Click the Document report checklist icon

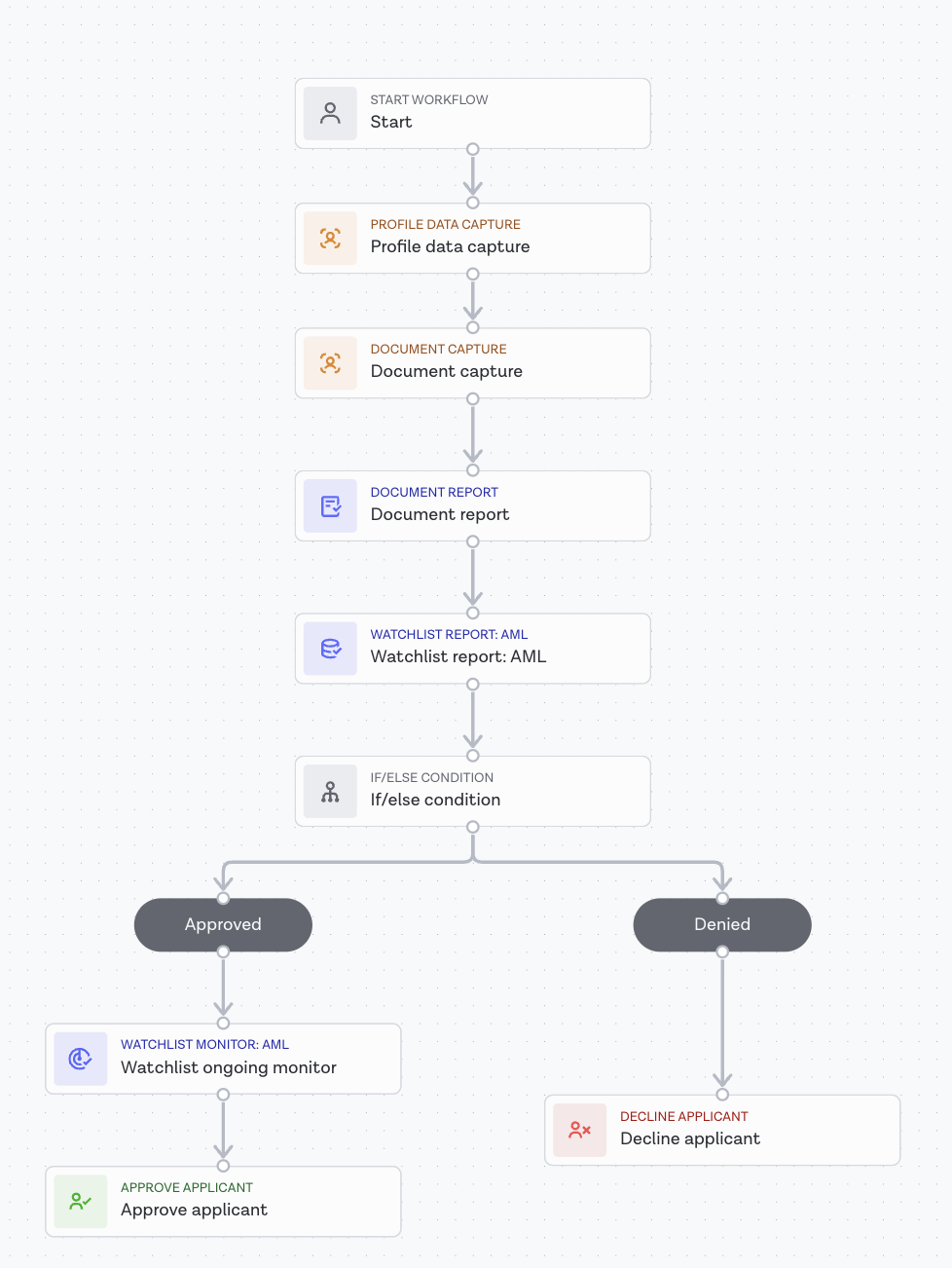[x=330, y=506]
